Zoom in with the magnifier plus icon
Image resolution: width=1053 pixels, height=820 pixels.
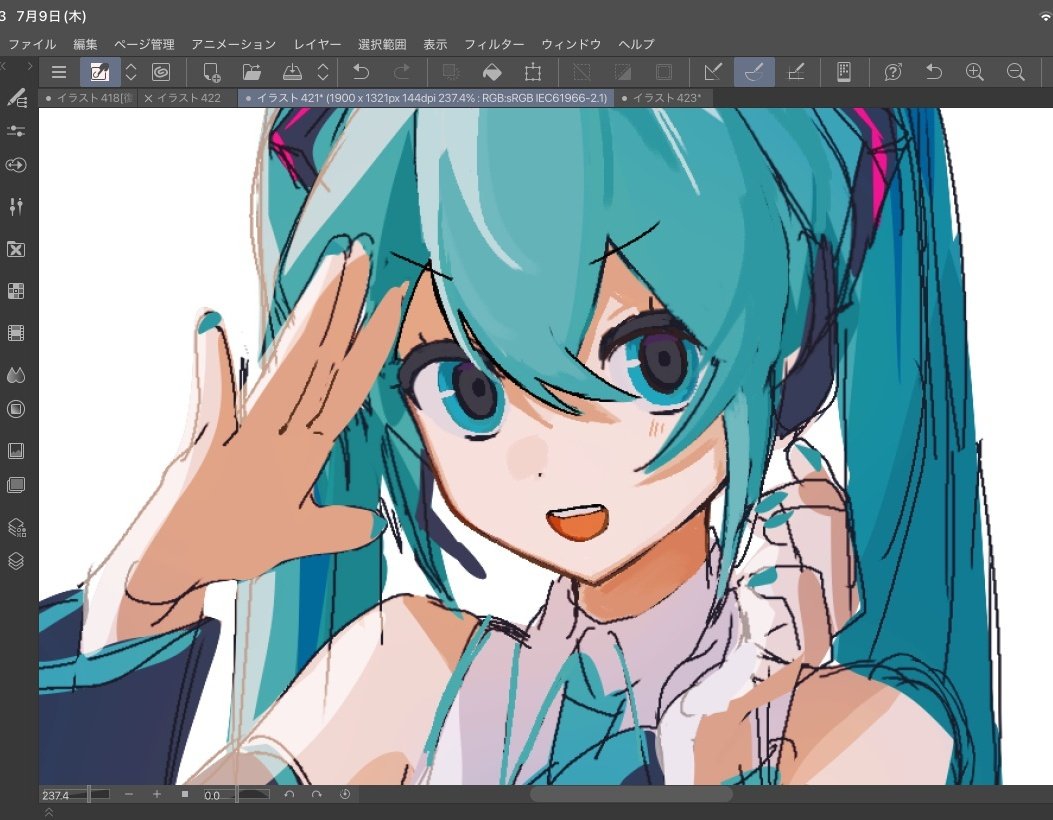pyautogui.click(x=974, y=72)
